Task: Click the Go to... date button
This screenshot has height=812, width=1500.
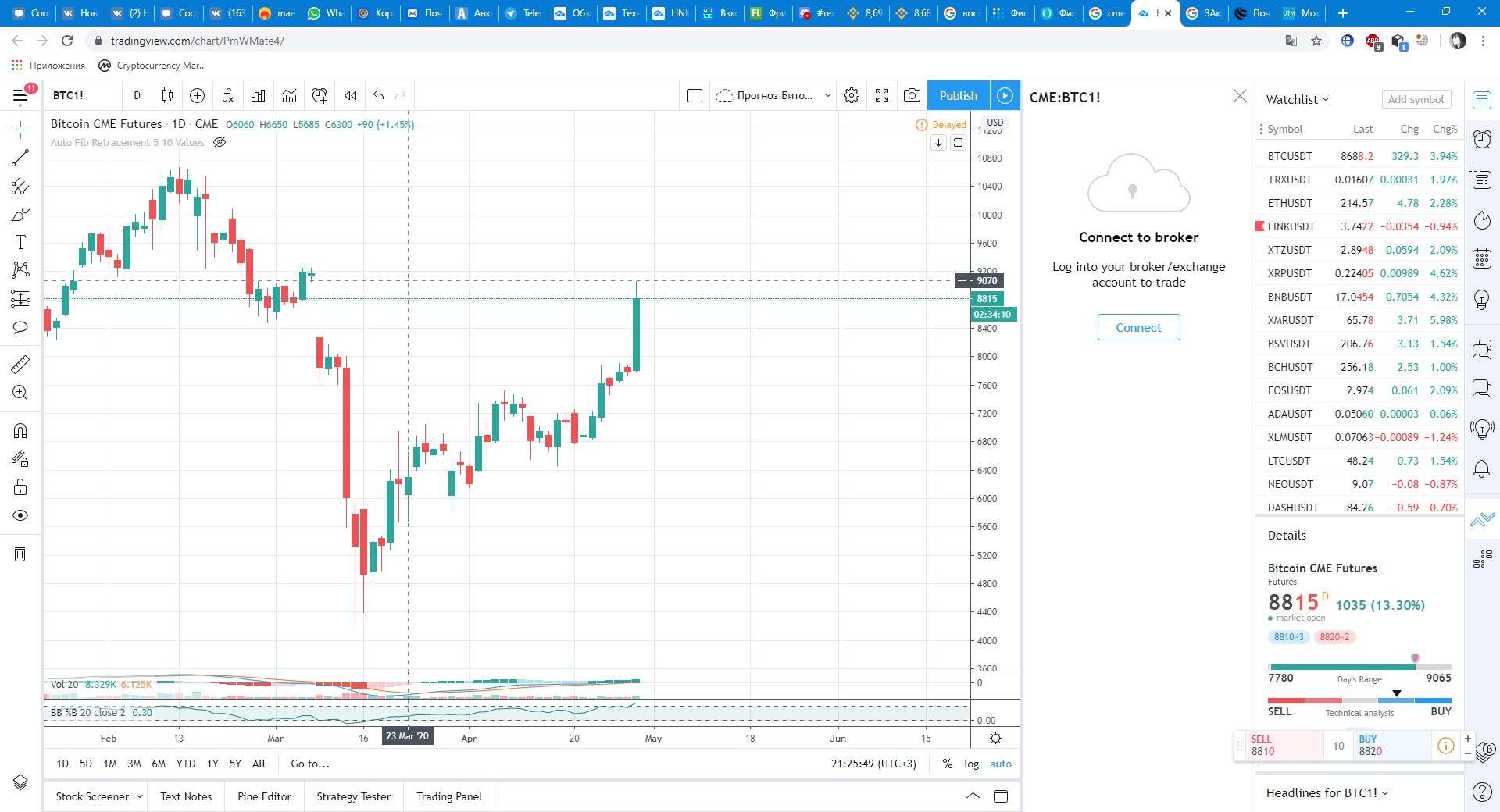Action: pos(310,764)
